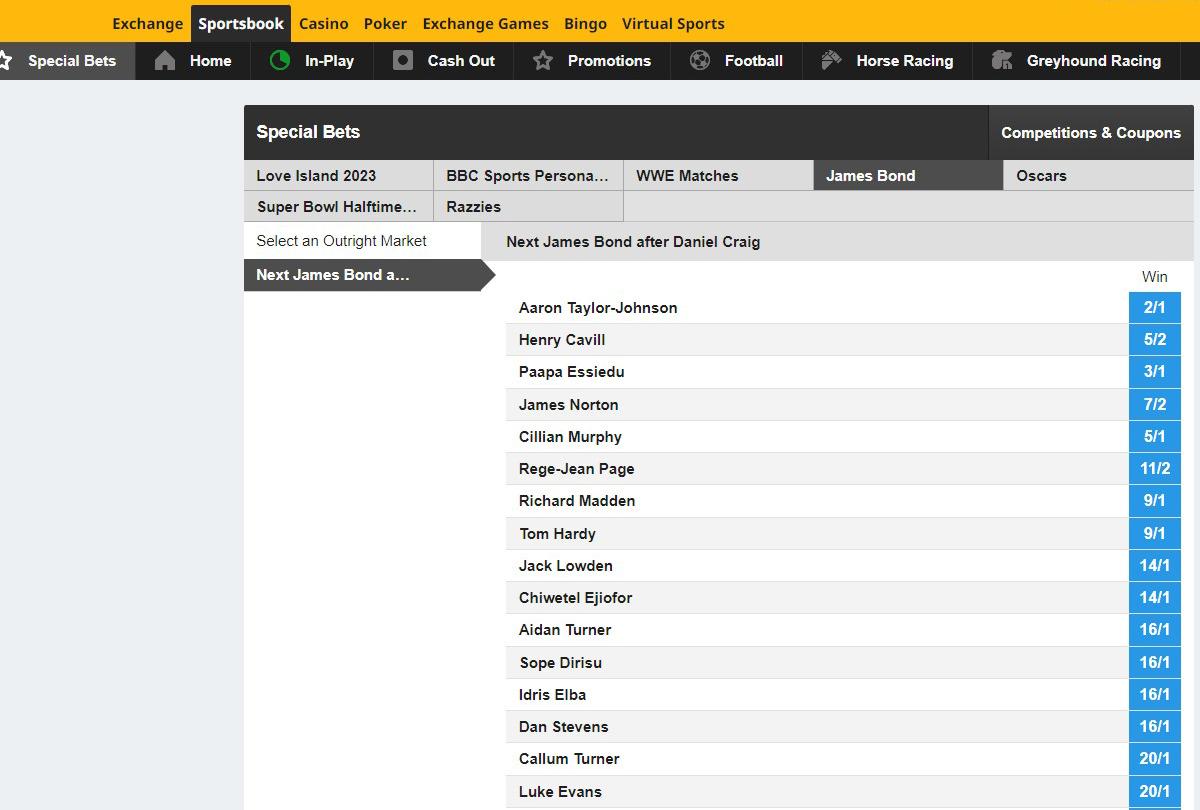Bet on Chiwetel Ejiofor at 14/1
This screenshot has width=1200, height=810.
(x=1155, y=597)
